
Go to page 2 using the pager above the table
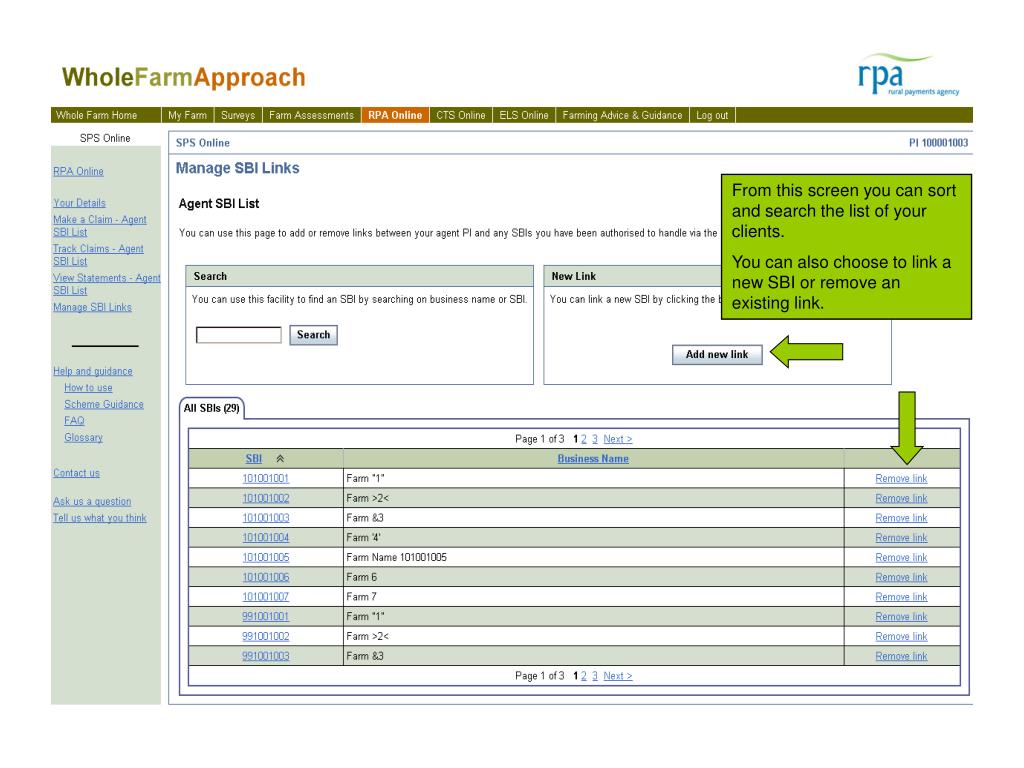pos(584,439)
